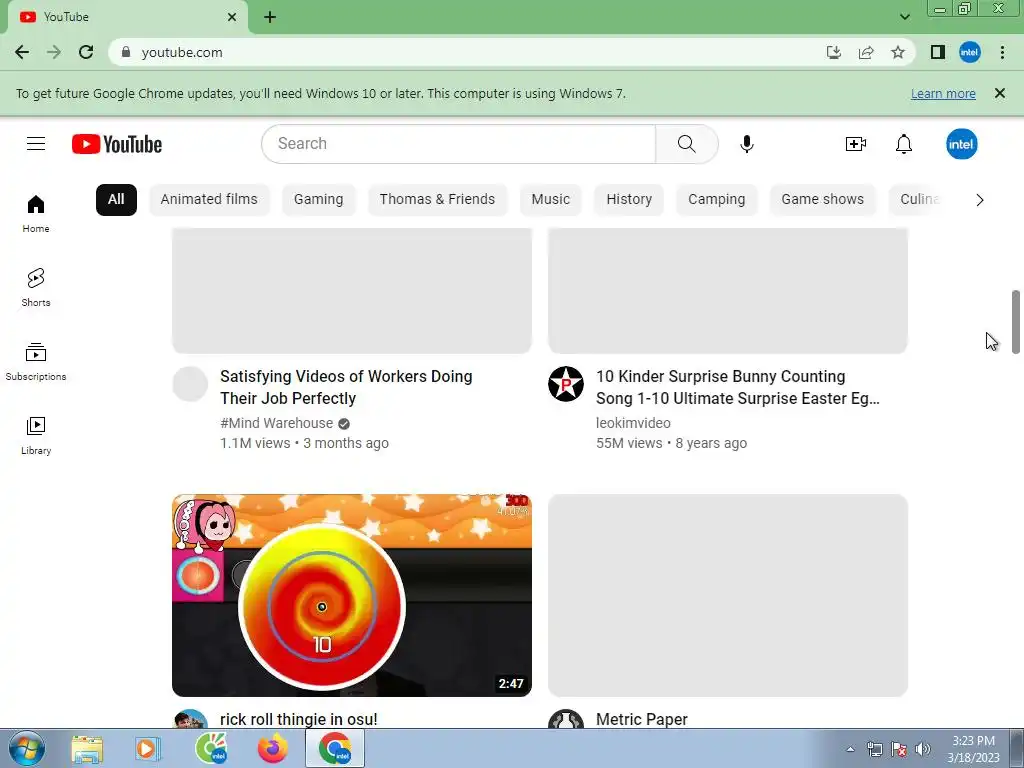The width and height of the screenshot is (1024, 768).
Task: Close the YouTube tab
Action: 232,17
